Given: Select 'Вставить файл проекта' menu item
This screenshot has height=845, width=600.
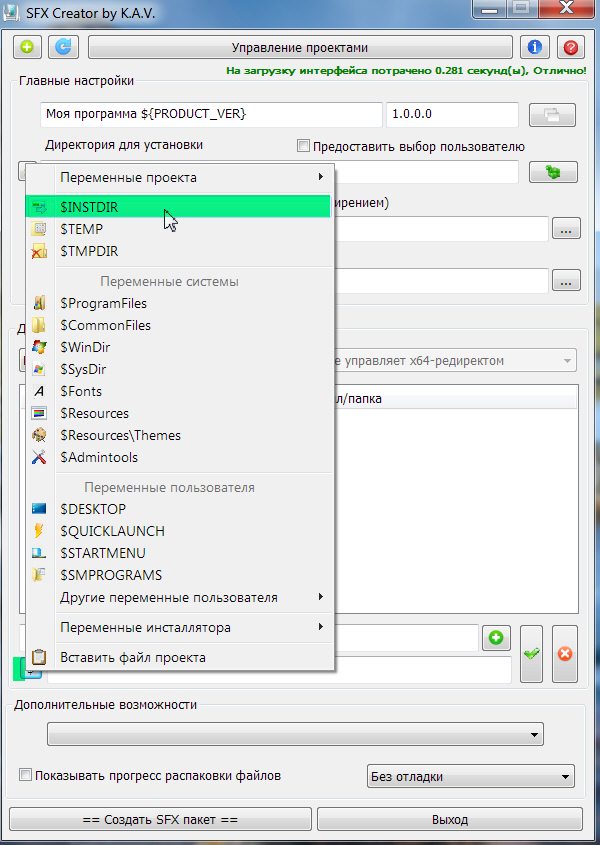Looking at the screenshot, I should tap(180, 657).
